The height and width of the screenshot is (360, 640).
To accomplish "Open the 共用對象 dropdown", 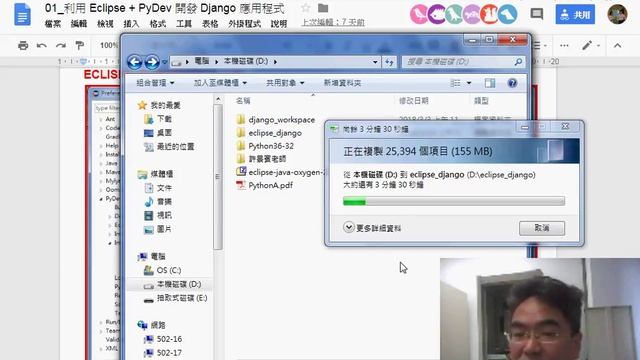I will click(285, 83).
